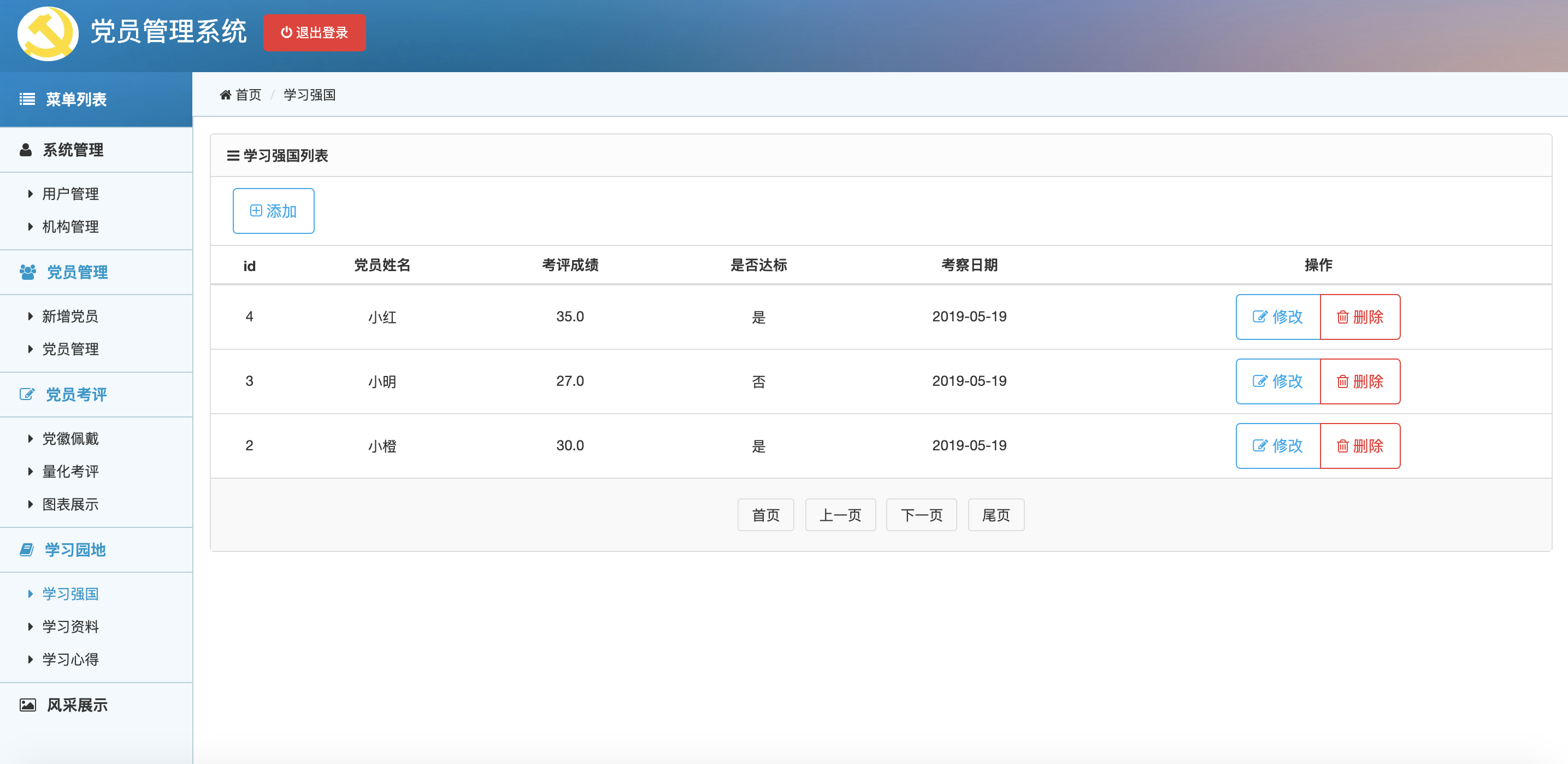1568x764 pixels.
Task: Click the score 35.0 cell
Action: tap(570, 316)
